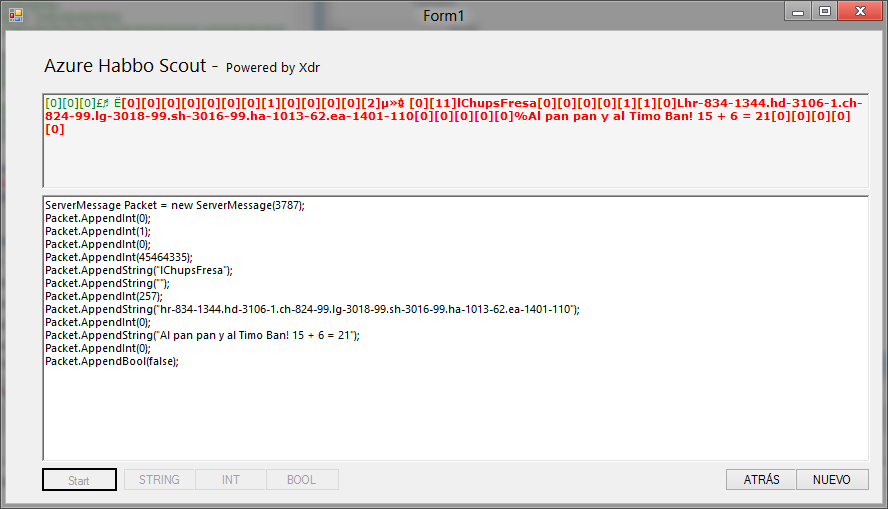Click the BOOL button
Image resolution: width=888 pixels, height=509 pixels.
click(x=302, y=480)
